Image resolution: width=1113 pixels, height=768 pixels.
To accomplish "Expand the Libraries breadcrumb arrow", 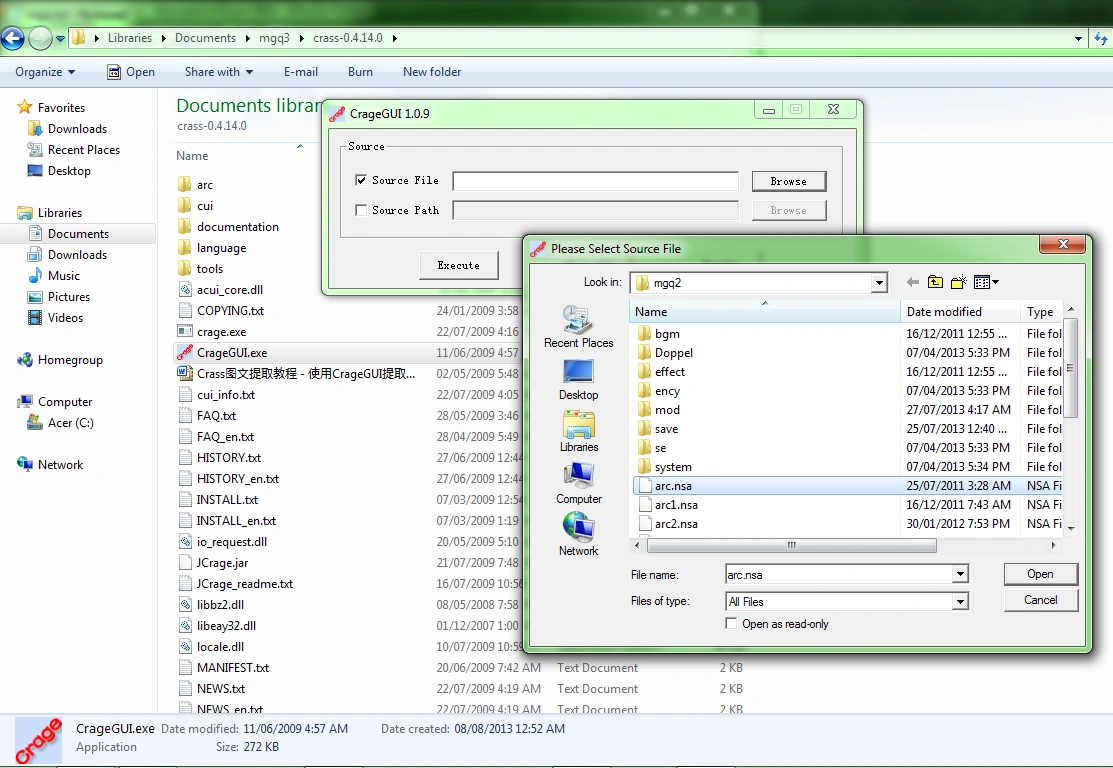I will (x=164, y=38).
